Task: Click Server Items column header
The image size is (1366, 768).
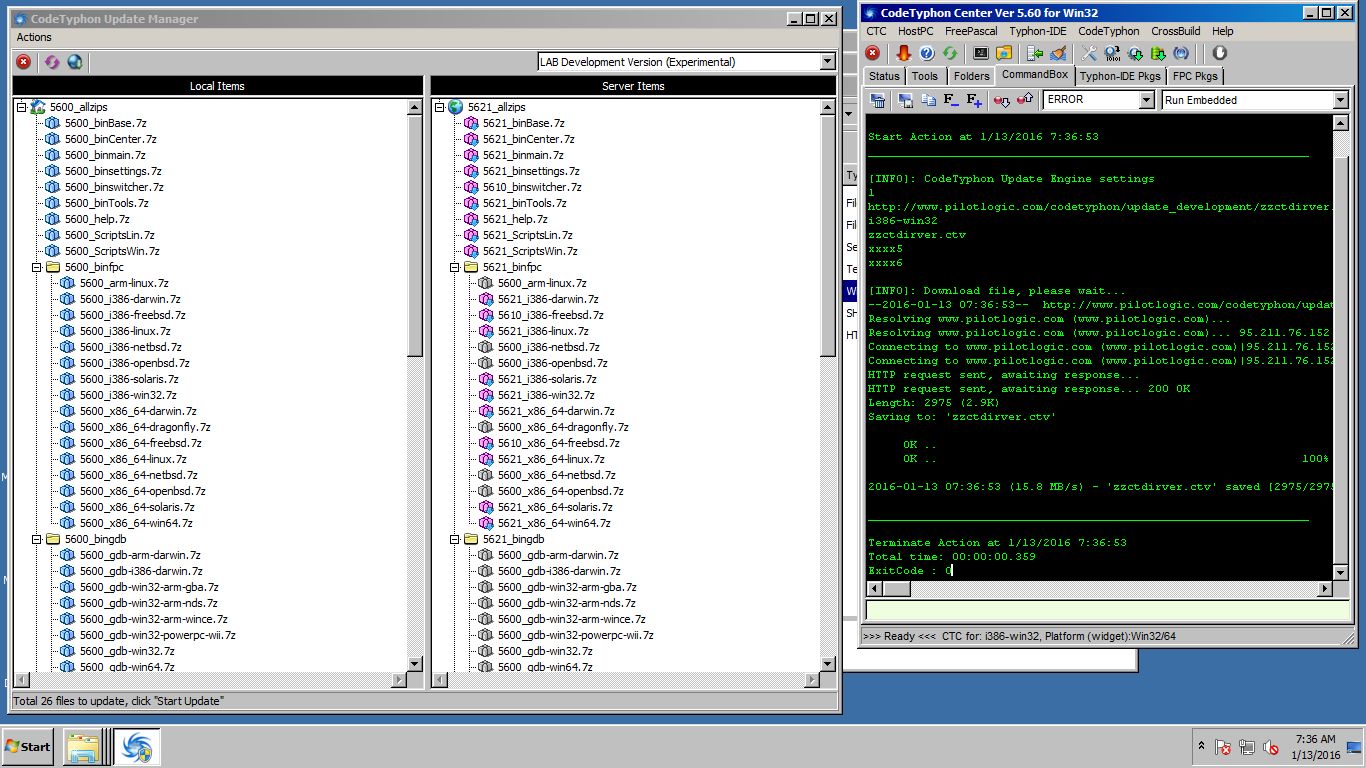Action: click(633, 86)
